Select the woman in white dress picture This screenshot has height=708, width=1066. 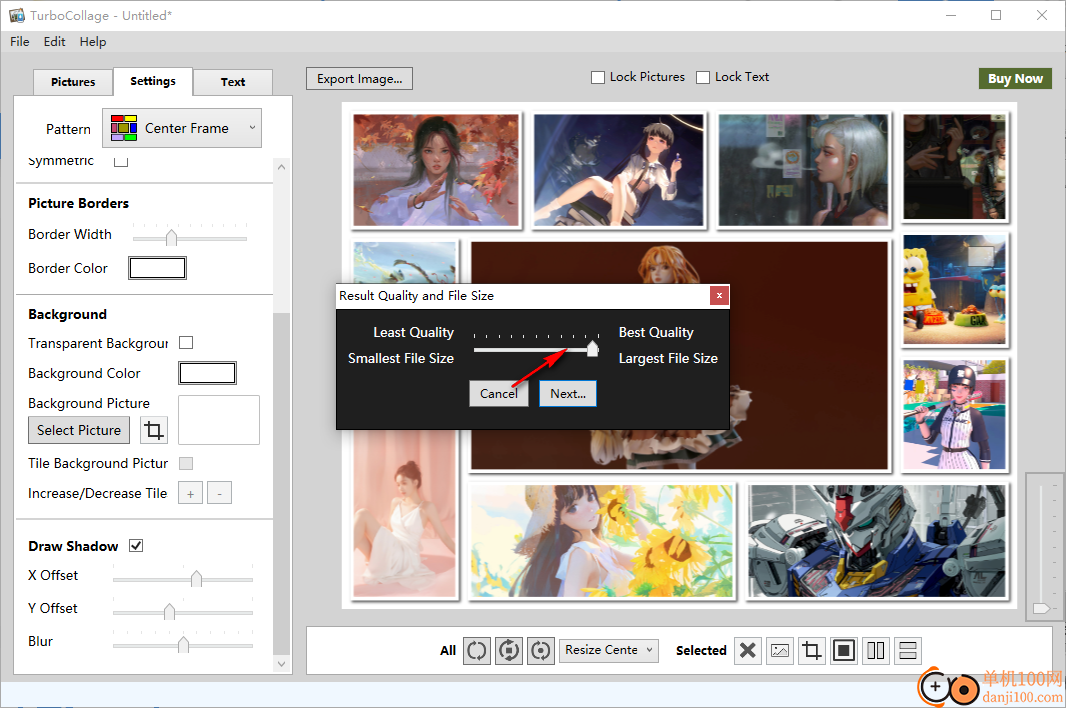pos(405,517)
